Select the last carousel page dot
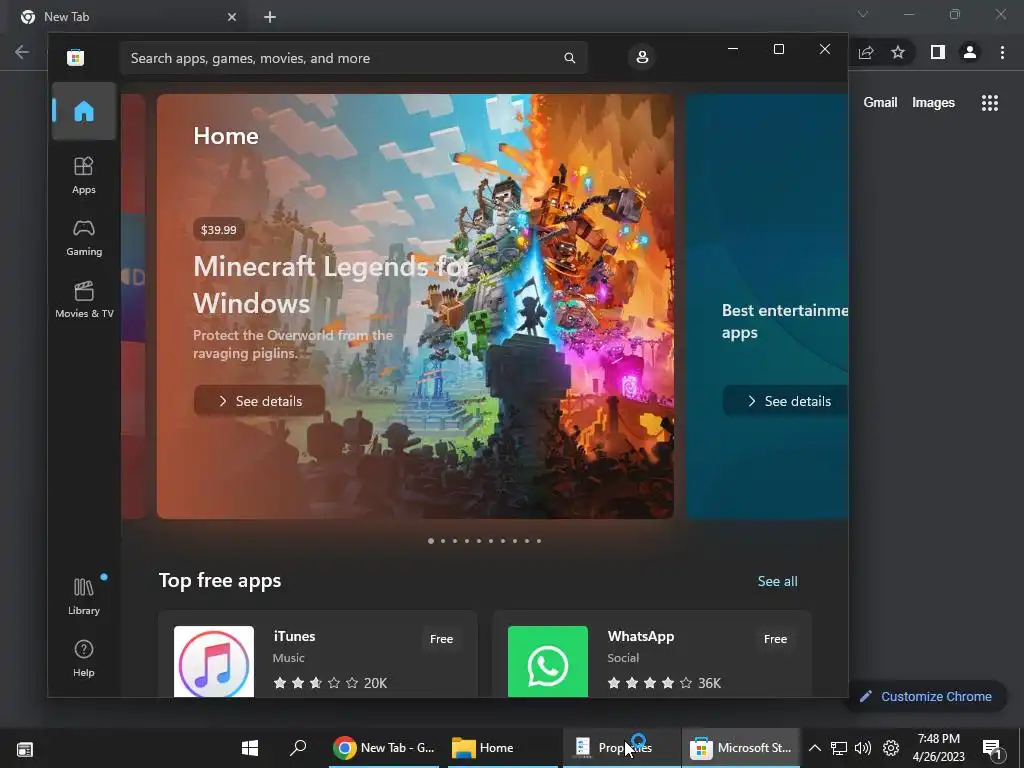This screenshot has width=1024, height=768. pos(539,541)
